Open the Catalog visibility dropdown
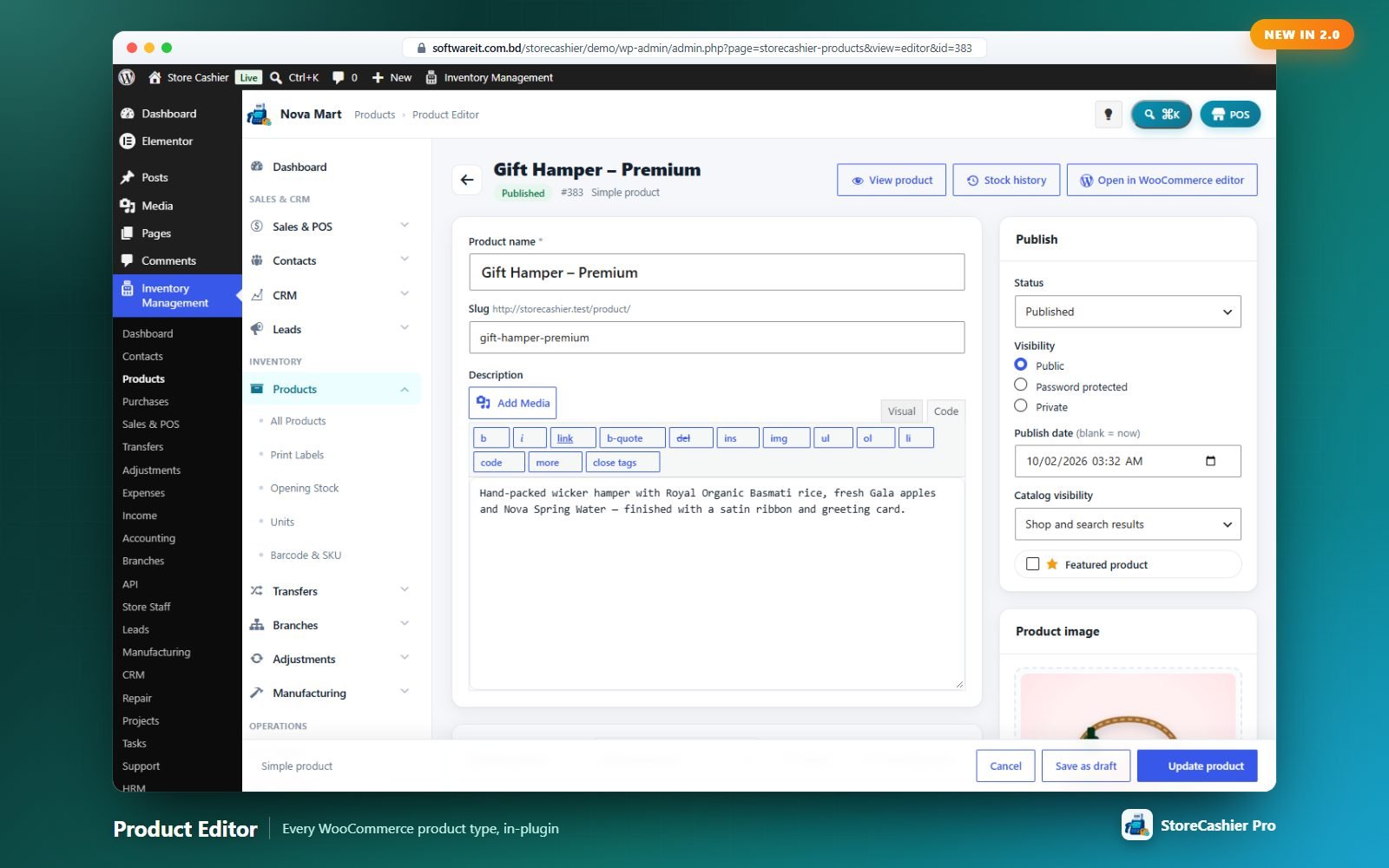This screenshot has height=868, width=1389. (1127, 524)
